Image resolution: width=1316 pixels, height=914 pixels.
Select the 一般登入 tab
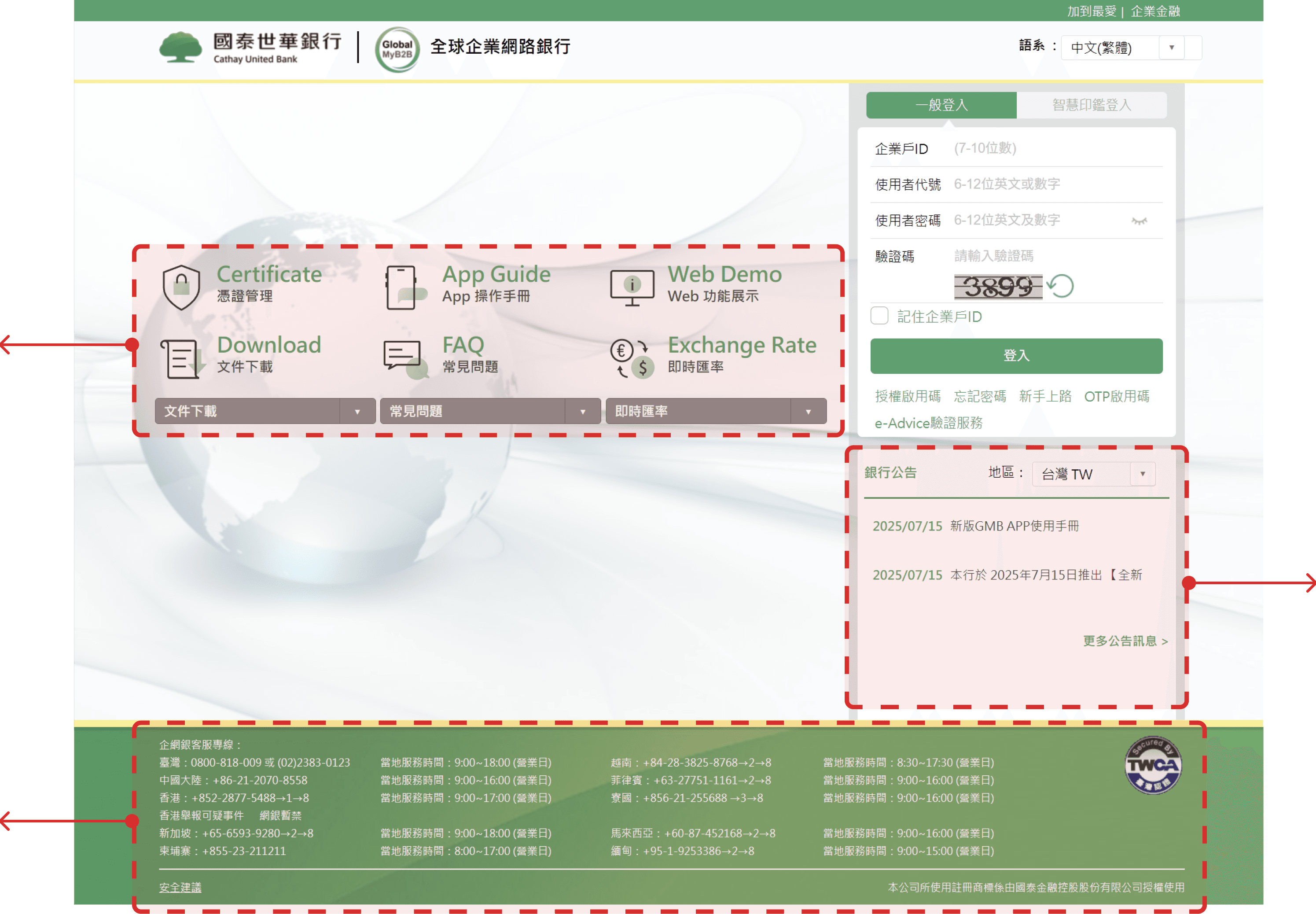(x=941, y=105)
